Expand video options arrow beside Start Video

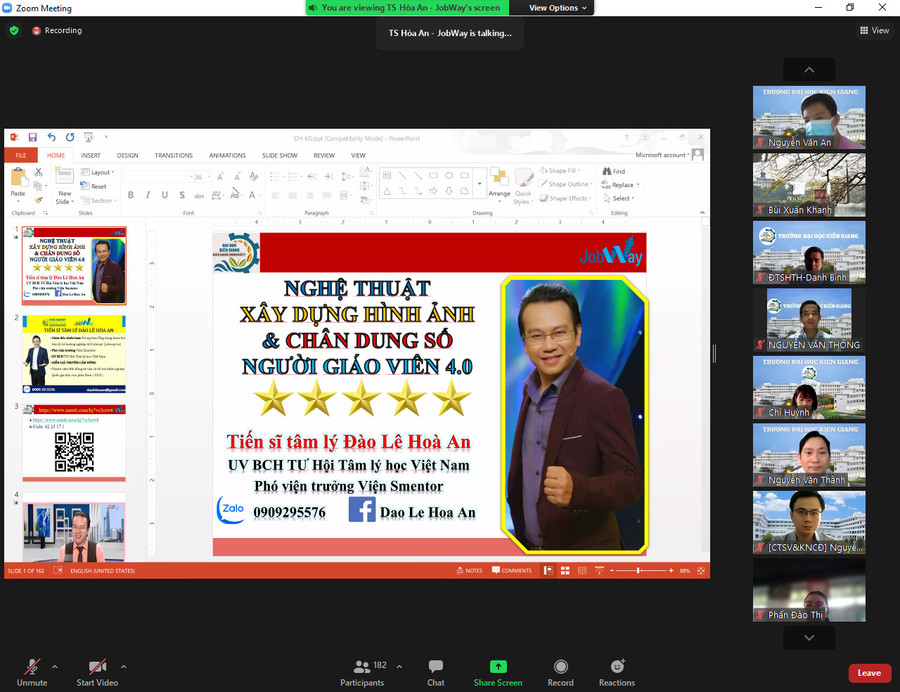click(x=123, y=667)
